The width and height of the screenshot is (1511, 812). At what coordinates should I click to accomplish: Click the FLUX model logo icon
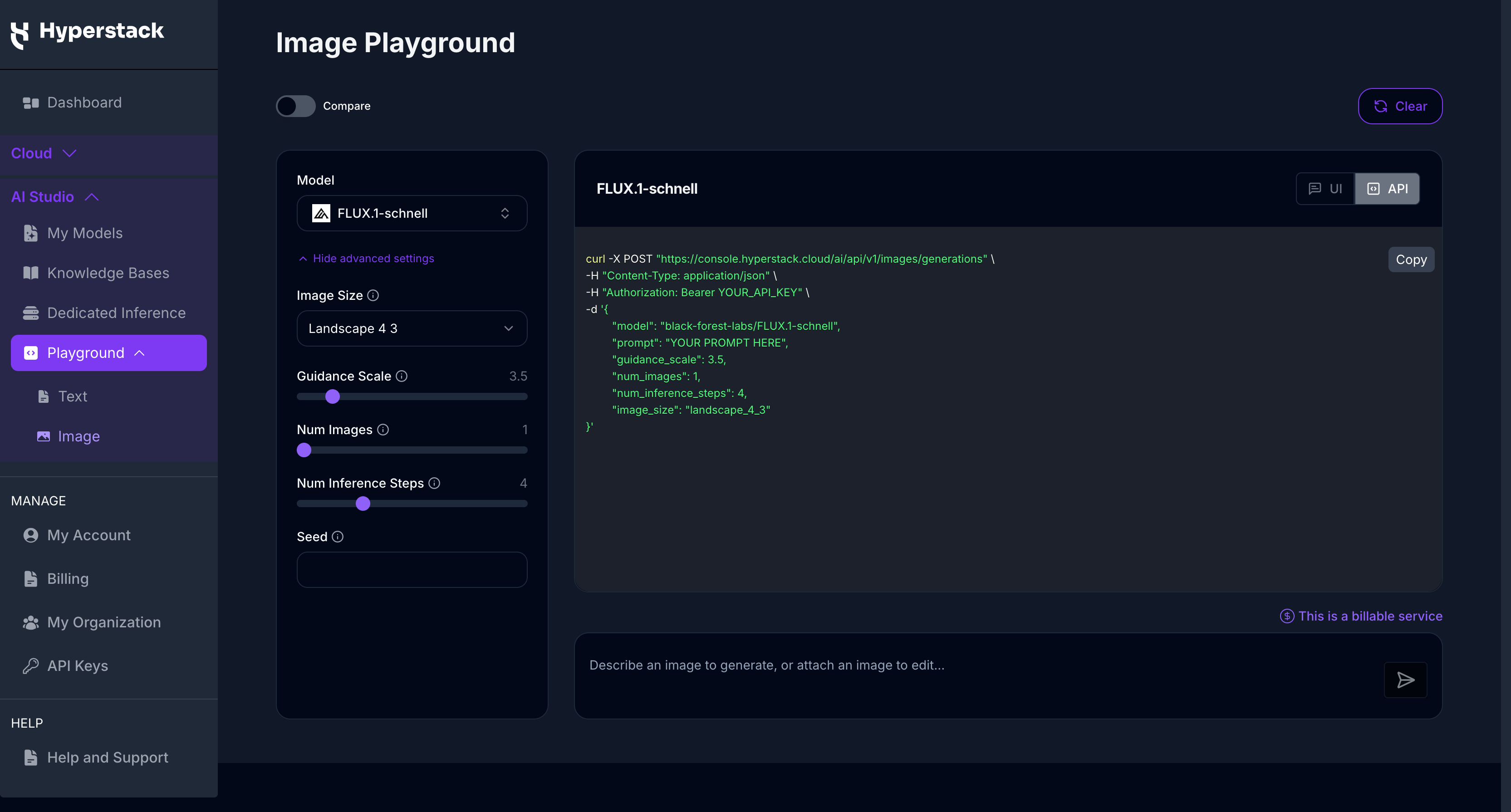[x=321, y=213]
